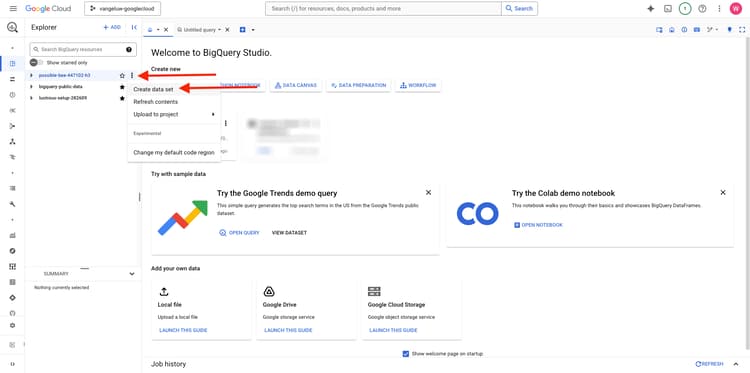This screenshot has width=750, height=373.
Task: Open the three-dot menu for possible-bee project
Action: tap(132, 76)
